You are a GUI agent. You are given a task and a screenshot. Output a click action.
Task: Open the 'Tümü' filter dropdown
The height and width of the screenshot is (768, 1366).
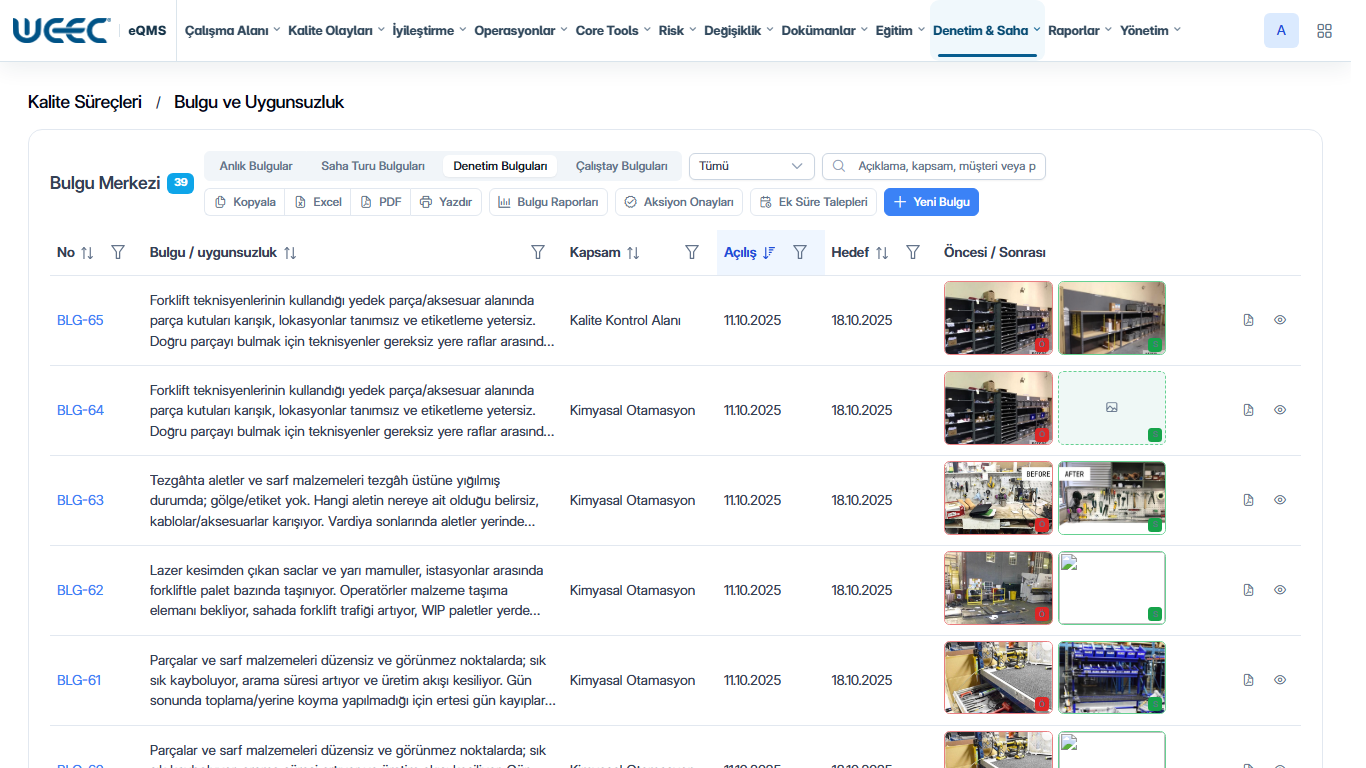coord(752,166)
